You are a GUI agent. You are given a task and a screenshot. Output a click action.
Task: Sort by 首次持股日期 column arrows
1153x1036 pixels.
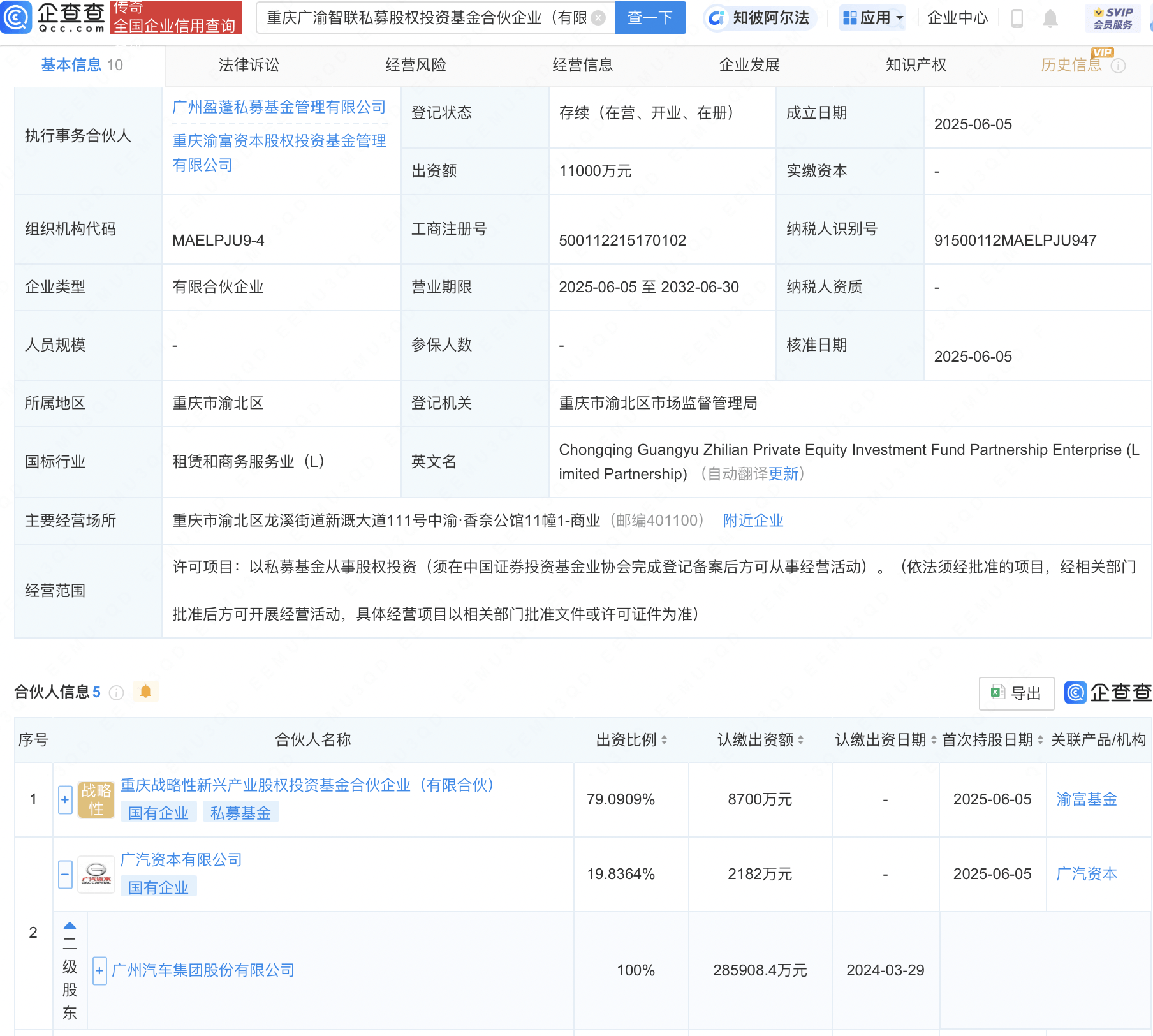pyautogui.click(x=1040, y=740)
